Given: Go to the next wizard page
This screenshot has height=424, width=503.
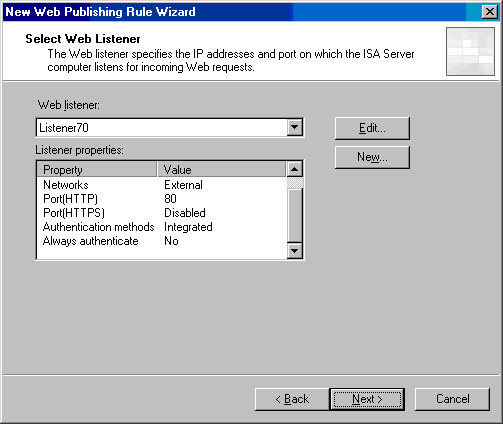Looking at the screenshot, I should point(367,399).
